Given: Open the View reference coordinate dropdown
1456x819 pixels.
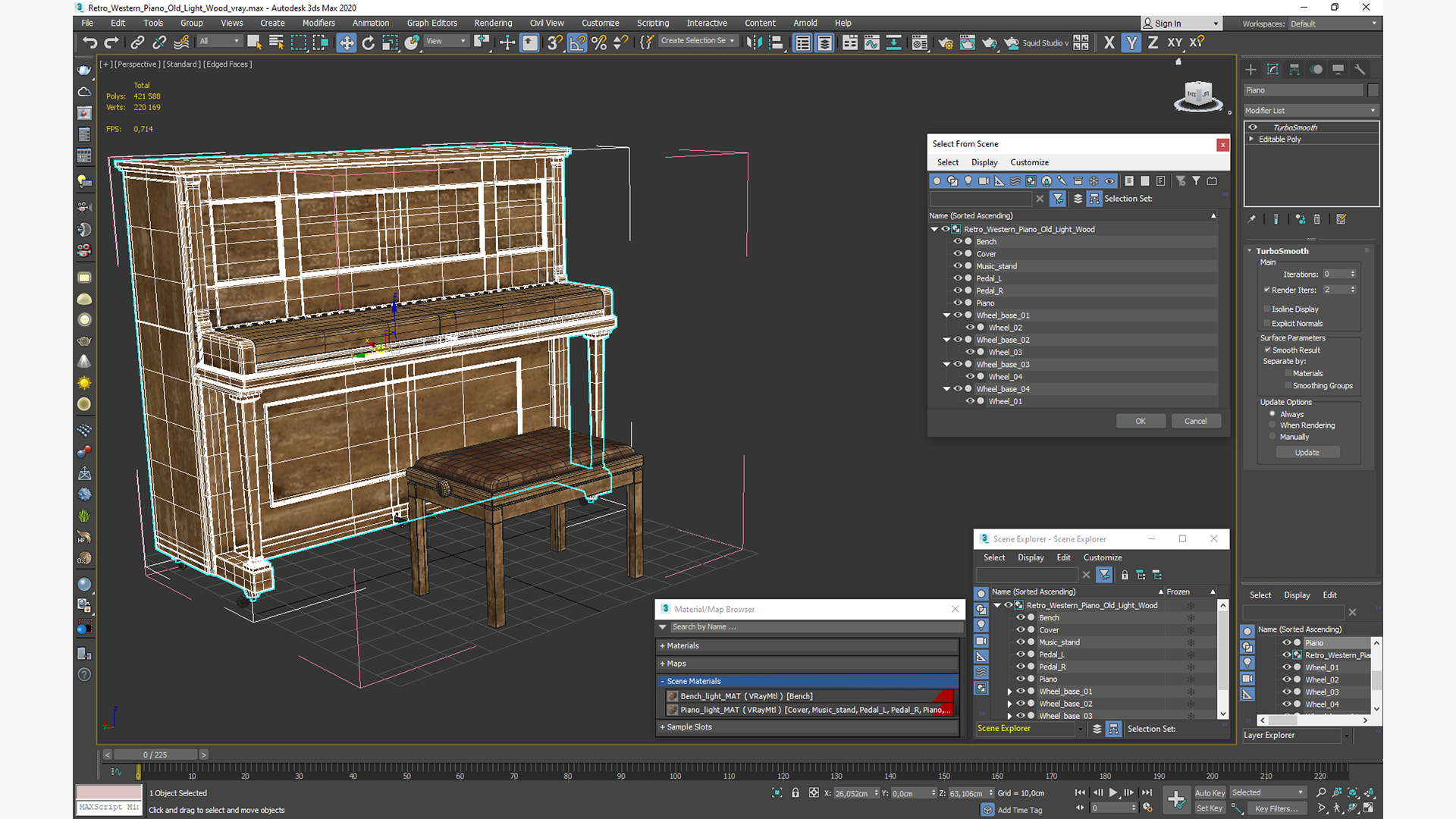Looking at the screenshot, I should pyautogui.click(x=446, y=41).
